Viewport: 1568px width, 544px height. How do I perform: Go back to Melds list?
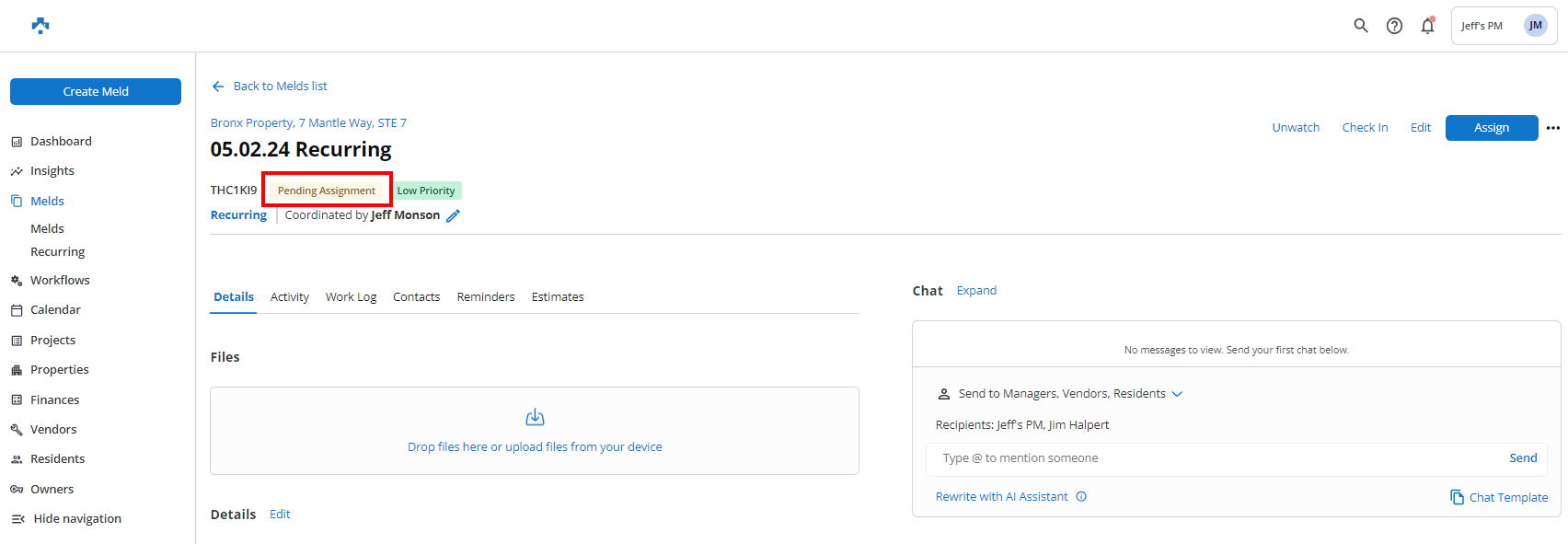(269, 86)
